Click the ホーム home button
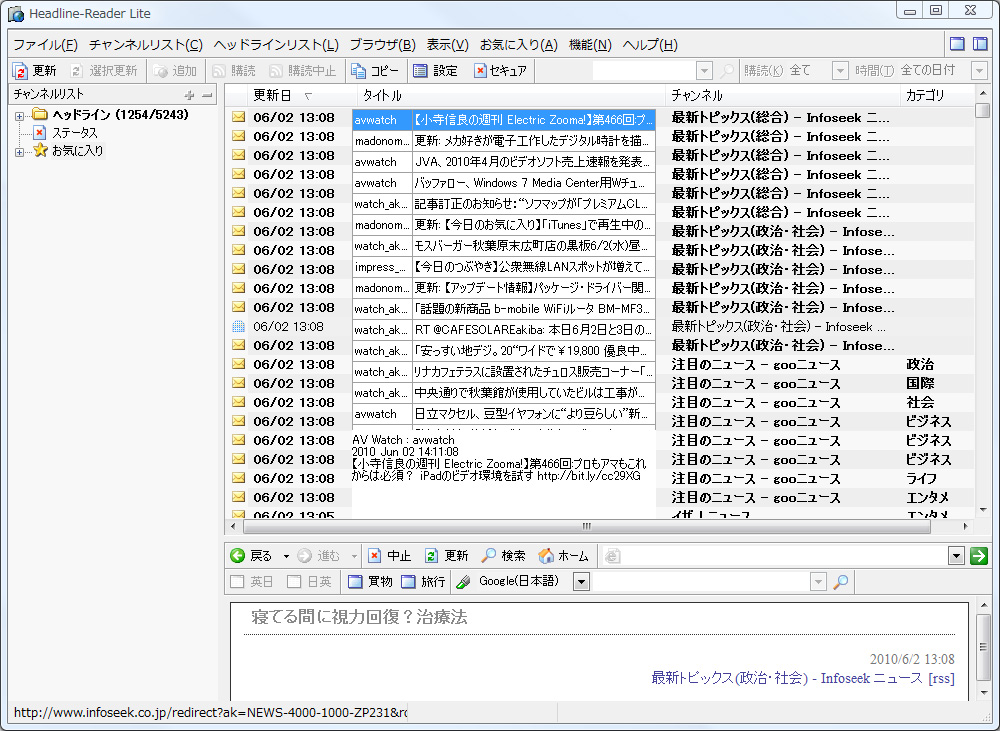1000x731 pixels. [564, 556]
